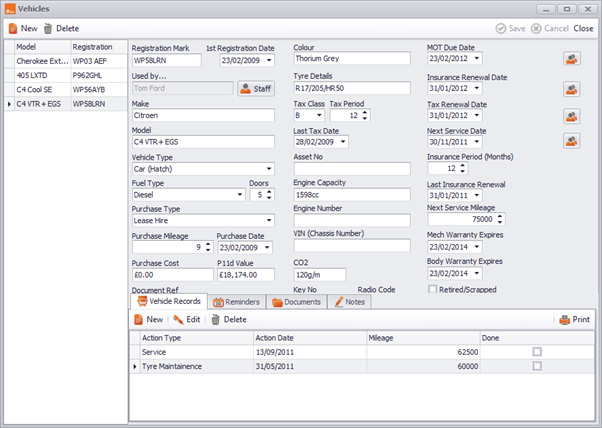This screenshot has height=428, width=602.
Task: Click the Purchase Cost field
Action: click(172, 274)
